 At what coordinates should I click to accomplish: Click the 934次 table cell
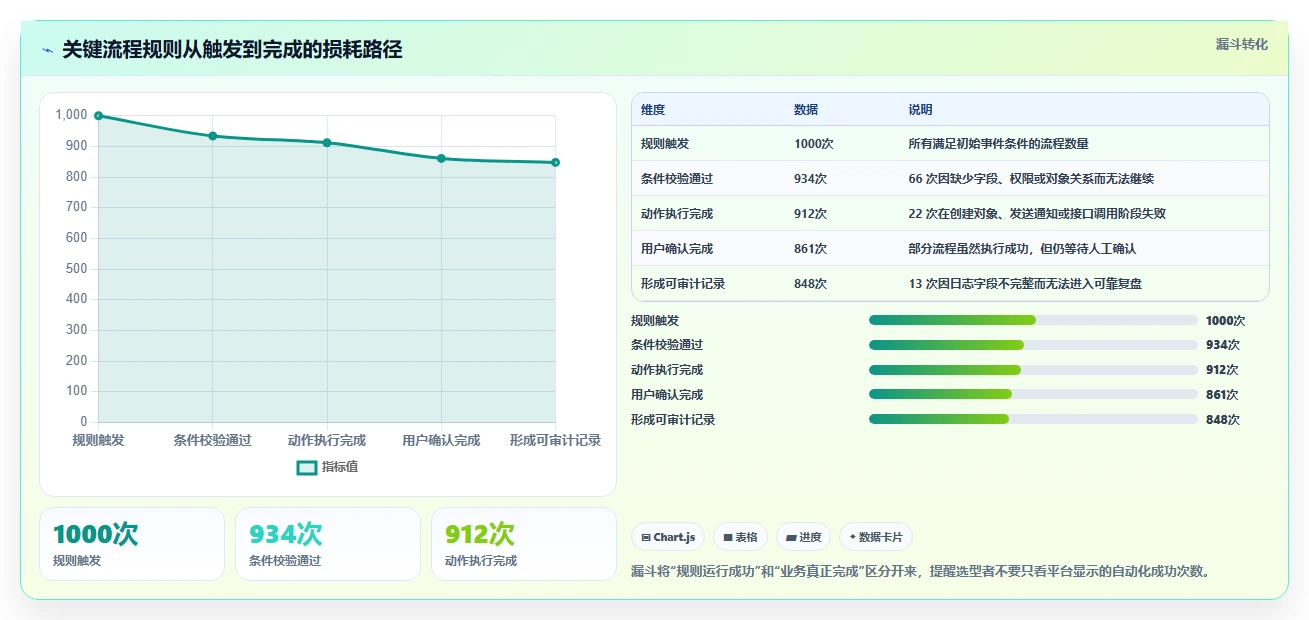point(810,179)
